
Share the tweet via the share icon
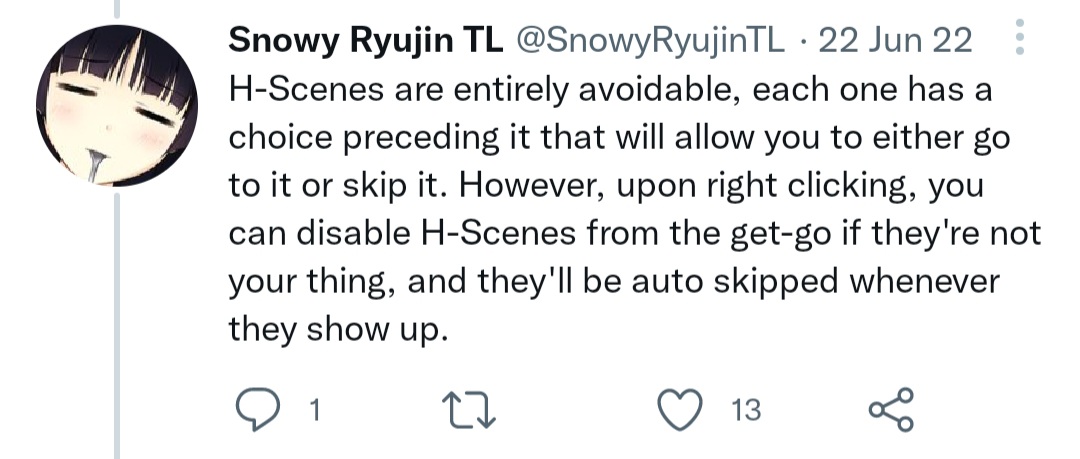click(891, 409)
